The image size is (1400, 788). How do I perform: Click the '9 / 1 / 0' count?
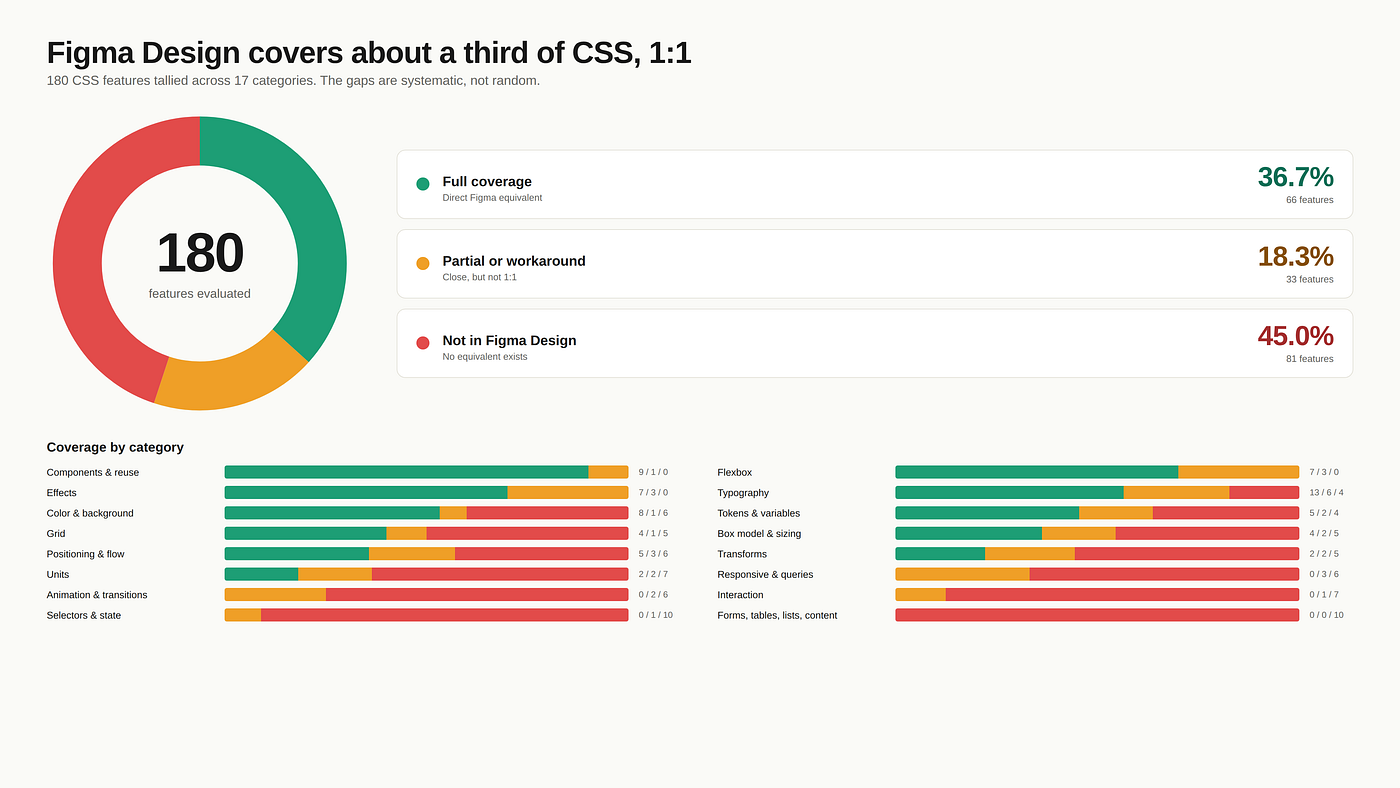tap(653, 472)
